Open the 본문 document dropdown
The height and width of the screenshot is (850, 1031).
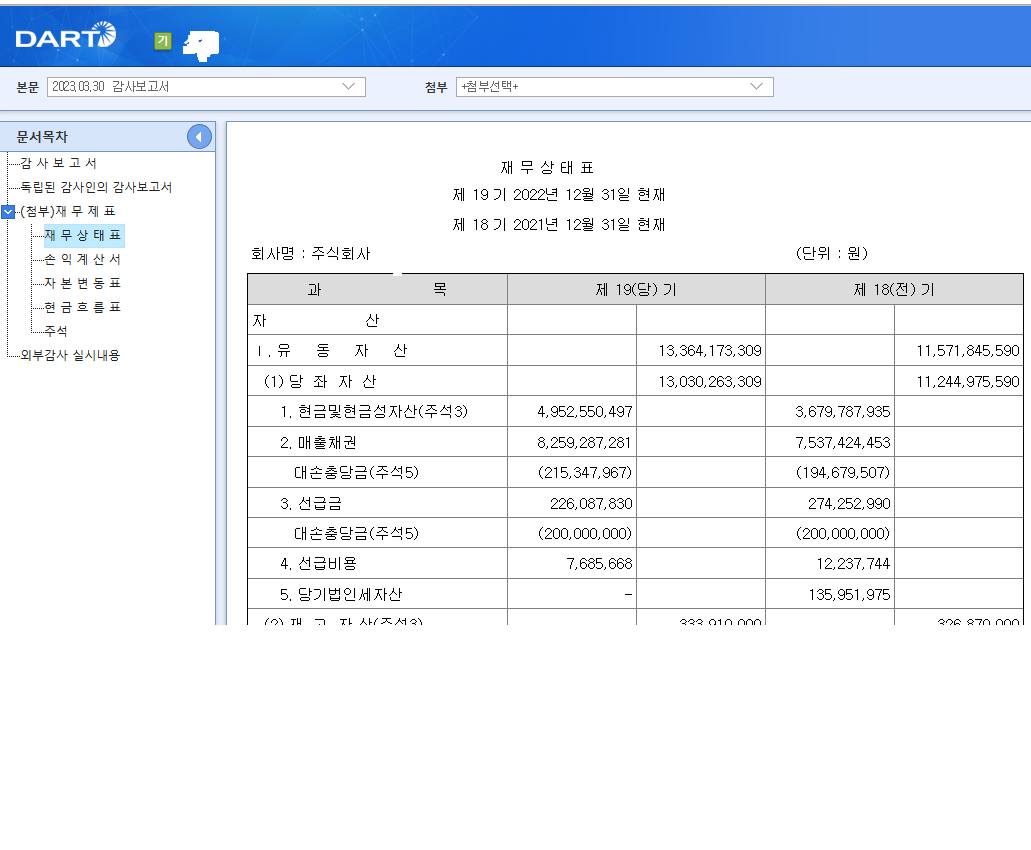click(206, 87)
